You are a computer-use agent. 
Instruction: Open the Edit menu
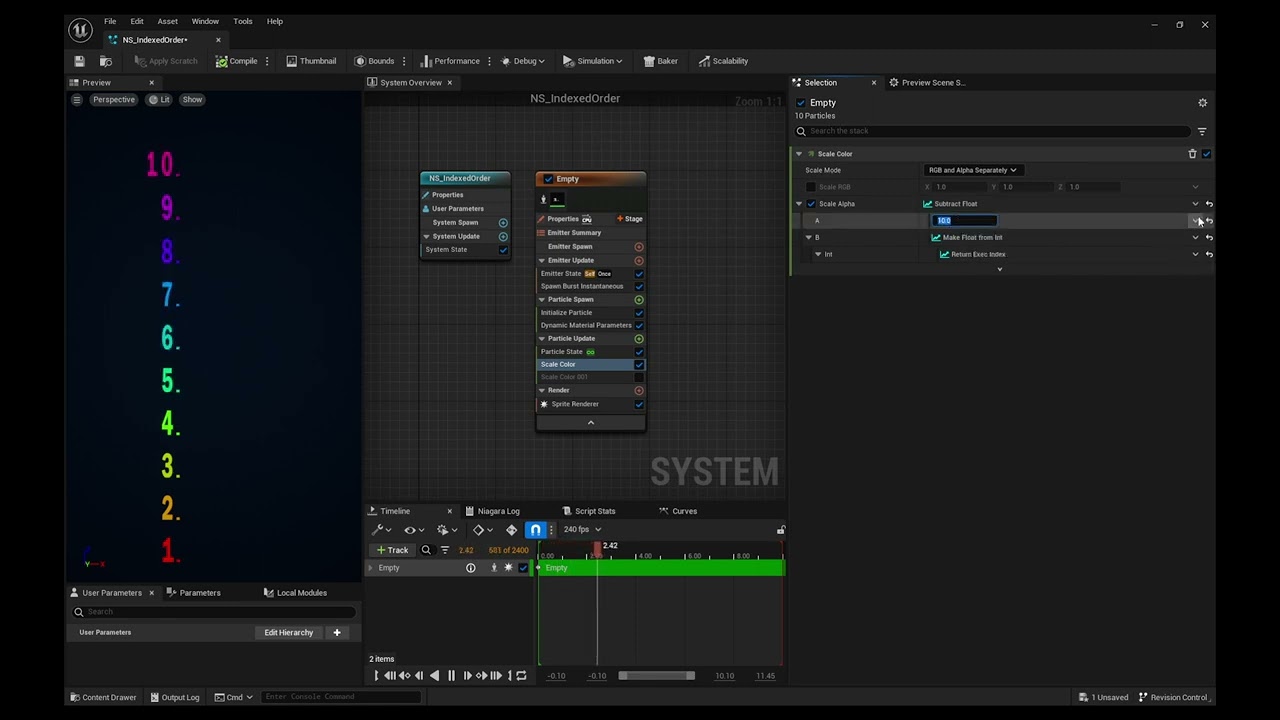click(137, 21)
